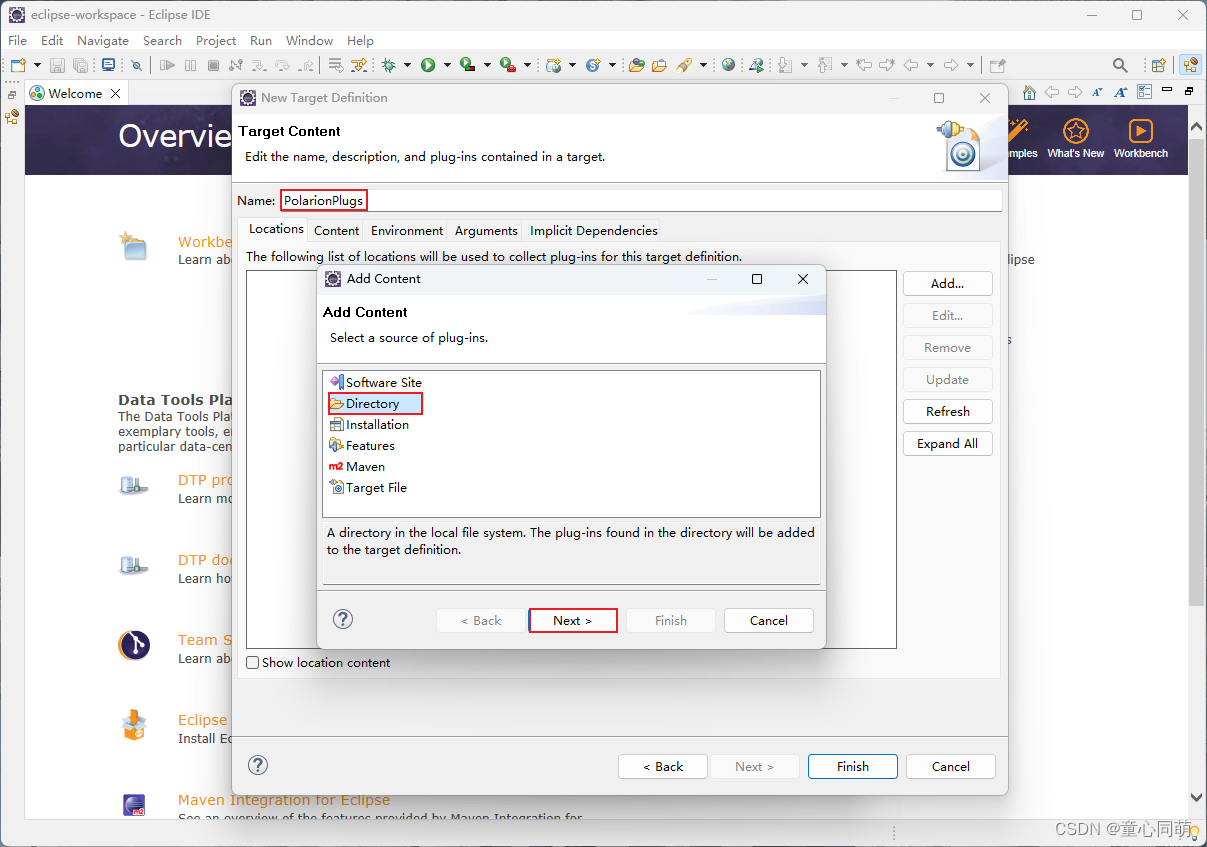Open the Navigate menu

pos(103,41)
